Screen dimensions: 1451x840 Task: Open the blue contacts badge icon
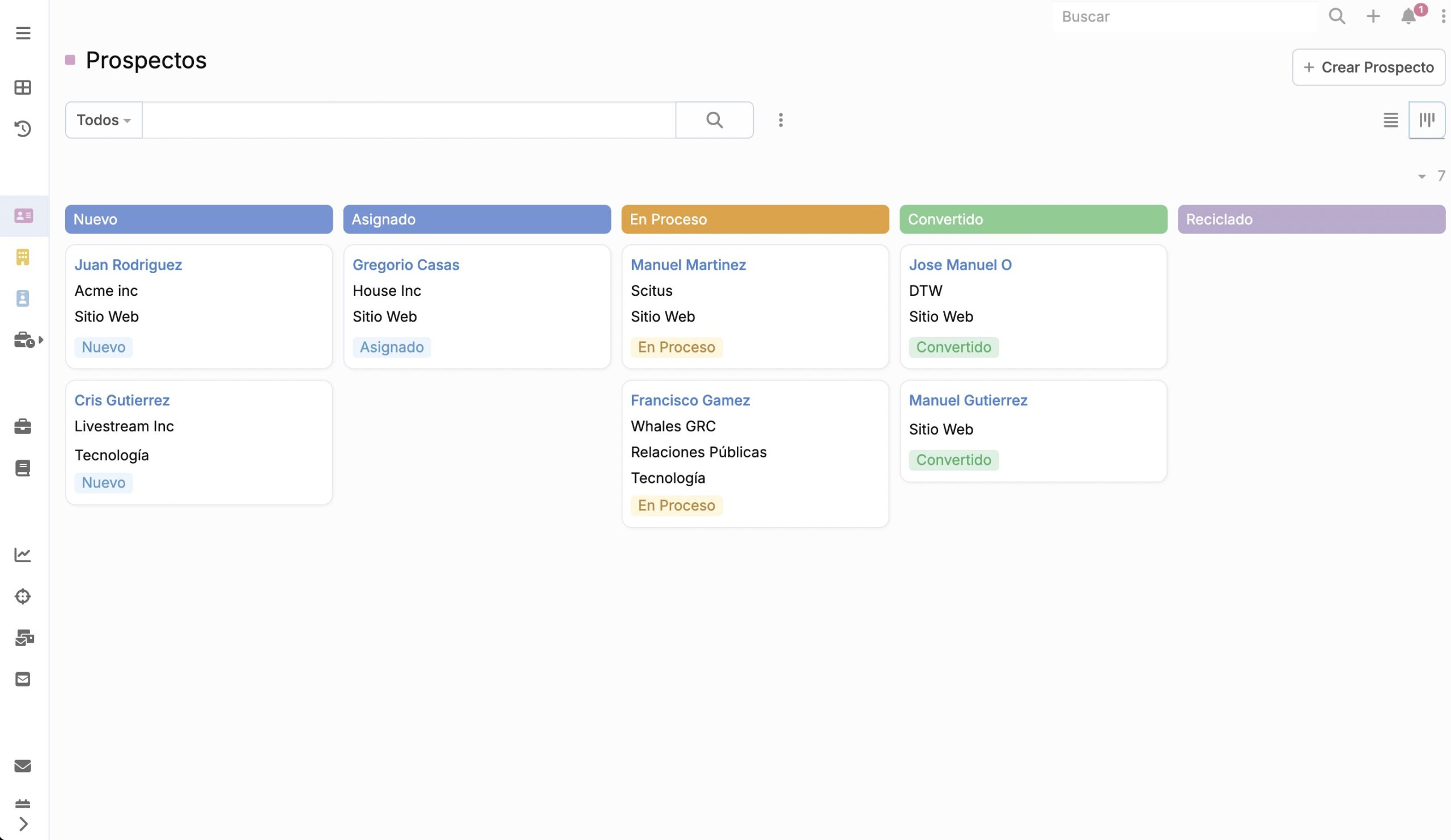coord(23,298)
